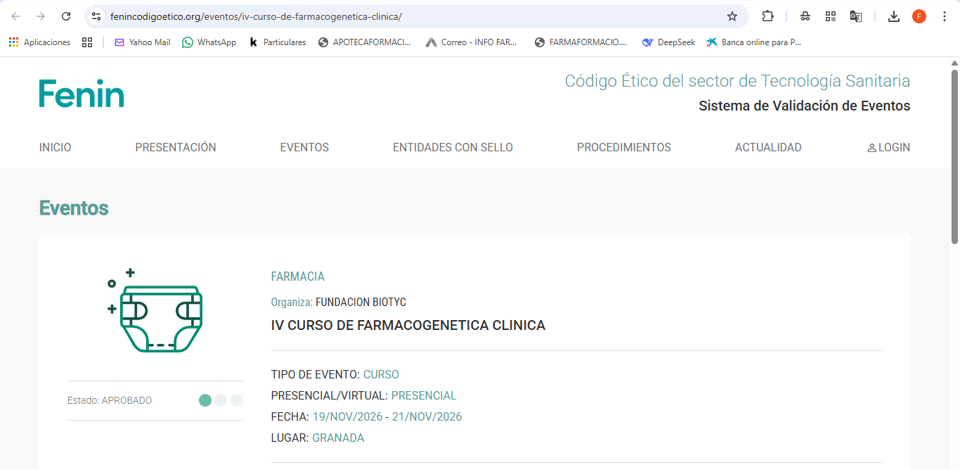
Task: Open the QR code extension icon
Action: [x=830, y=16]
